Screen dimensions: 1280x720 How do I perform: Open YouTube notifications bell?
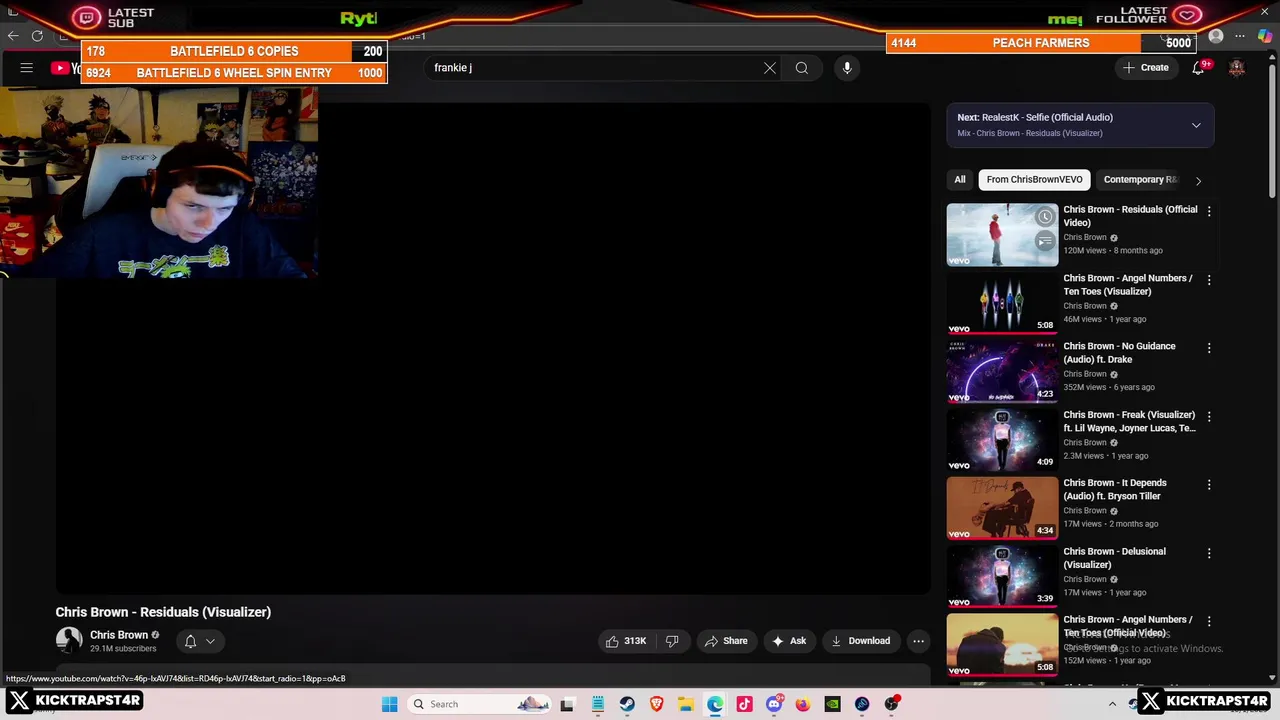[x=1198, y=68]
